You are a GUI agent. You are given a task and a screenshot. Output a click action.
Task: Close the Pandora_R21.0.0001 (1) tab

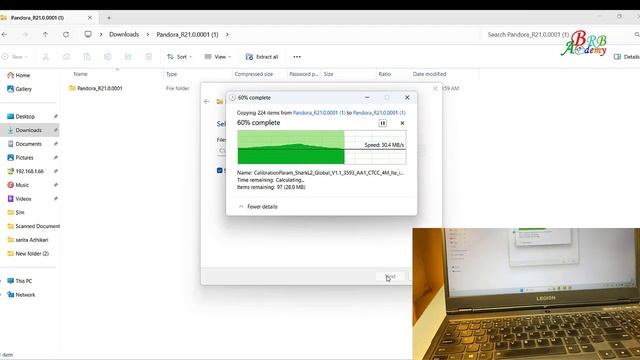click(90, 18)
